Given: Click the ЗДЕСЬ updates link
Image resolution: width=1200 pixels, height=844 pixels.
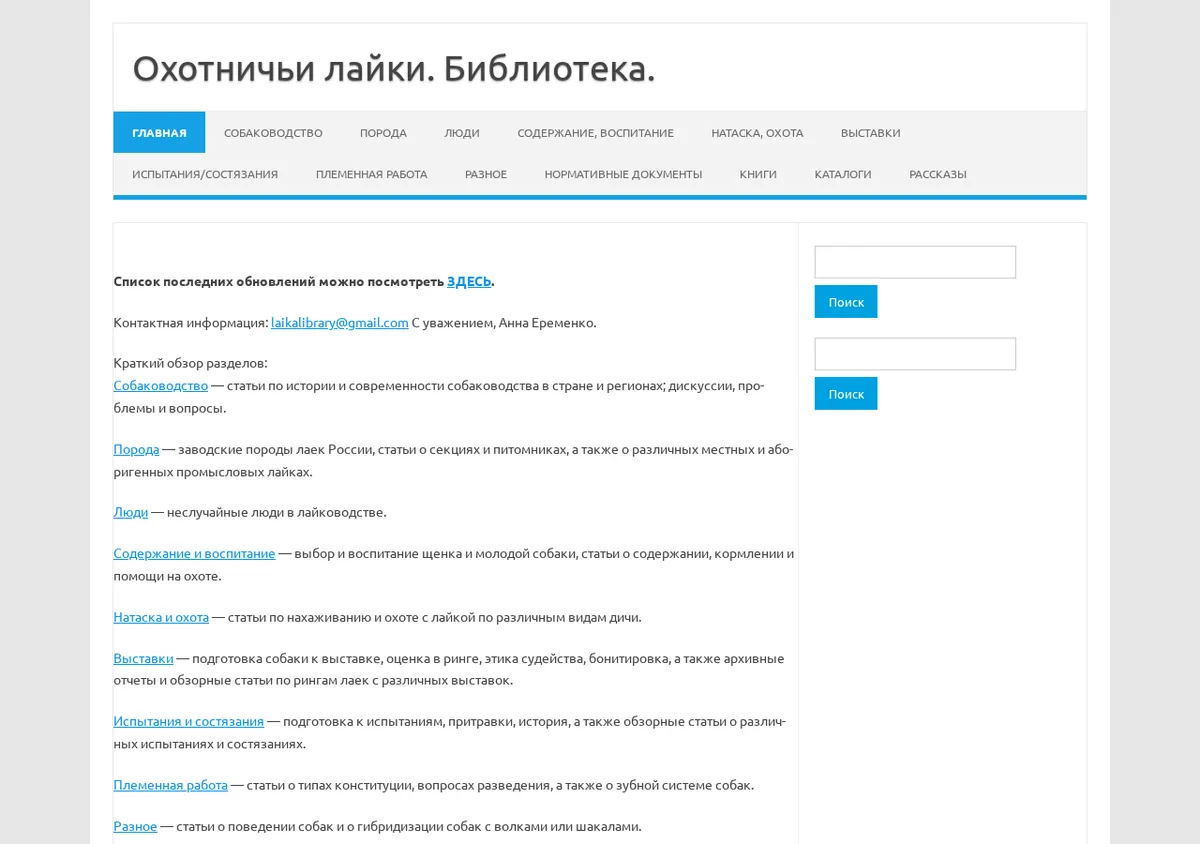Looking at the screenshot, I should pos(469,281).
